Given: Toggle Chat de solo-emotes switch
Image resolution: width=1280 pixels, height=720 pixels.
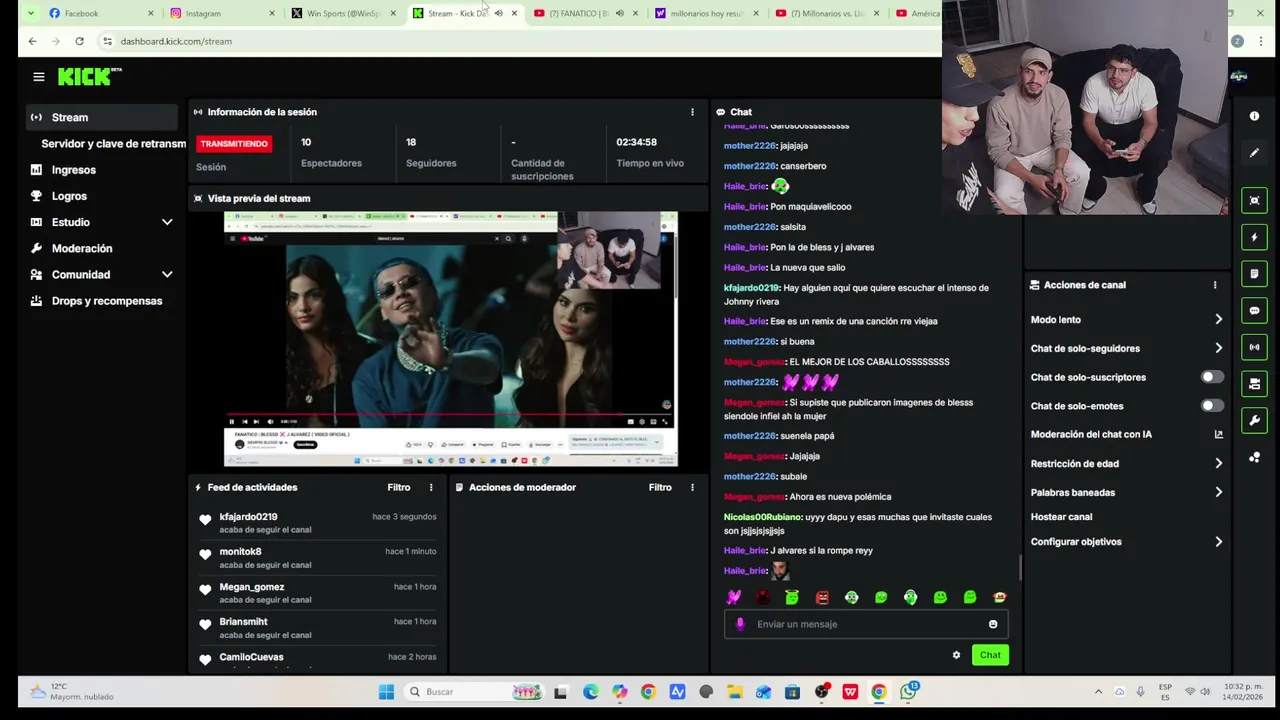Looking at the screenshot, I should click(1210, 406).
